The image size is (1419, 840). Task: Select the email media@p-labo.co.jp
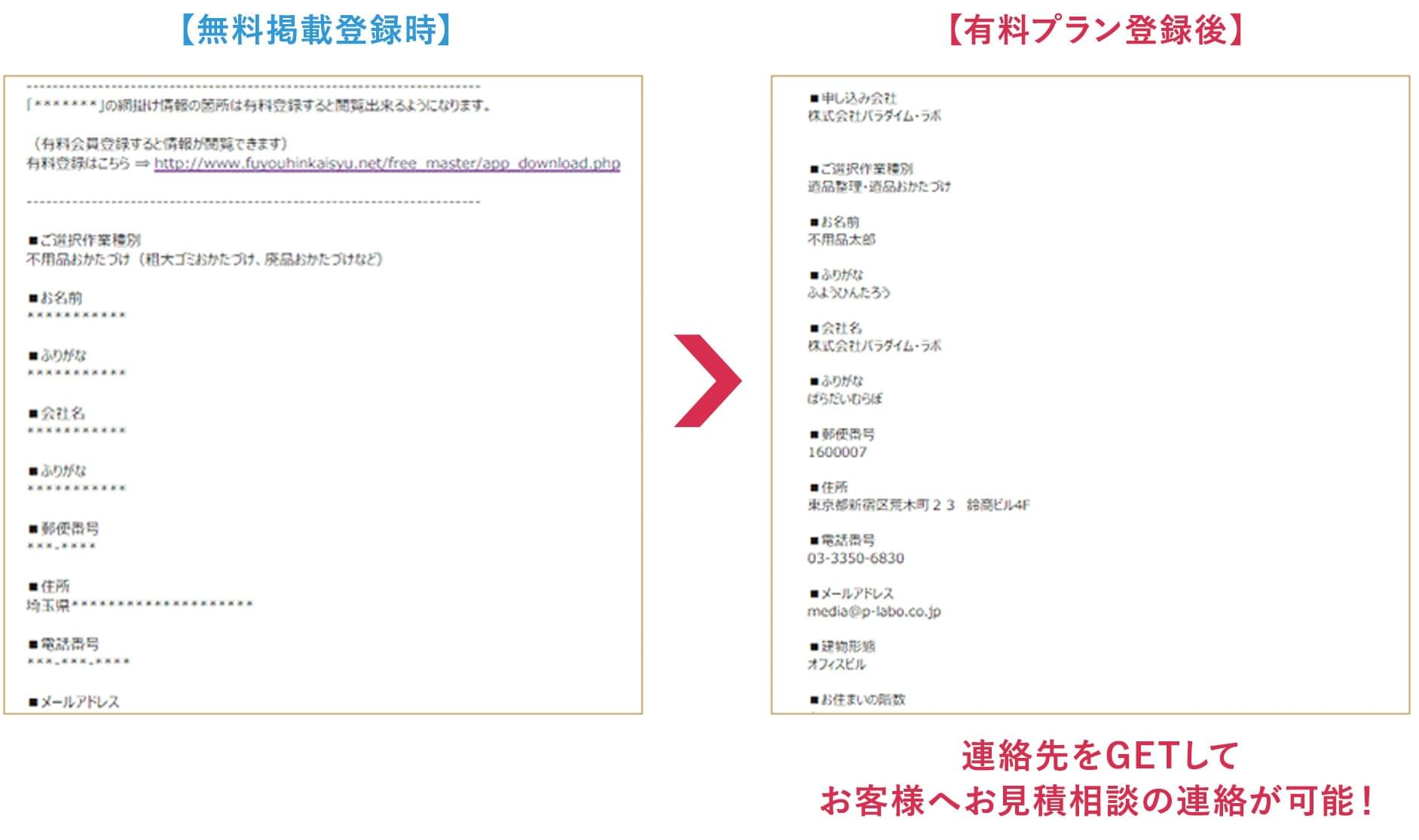(x=874, y=612)
